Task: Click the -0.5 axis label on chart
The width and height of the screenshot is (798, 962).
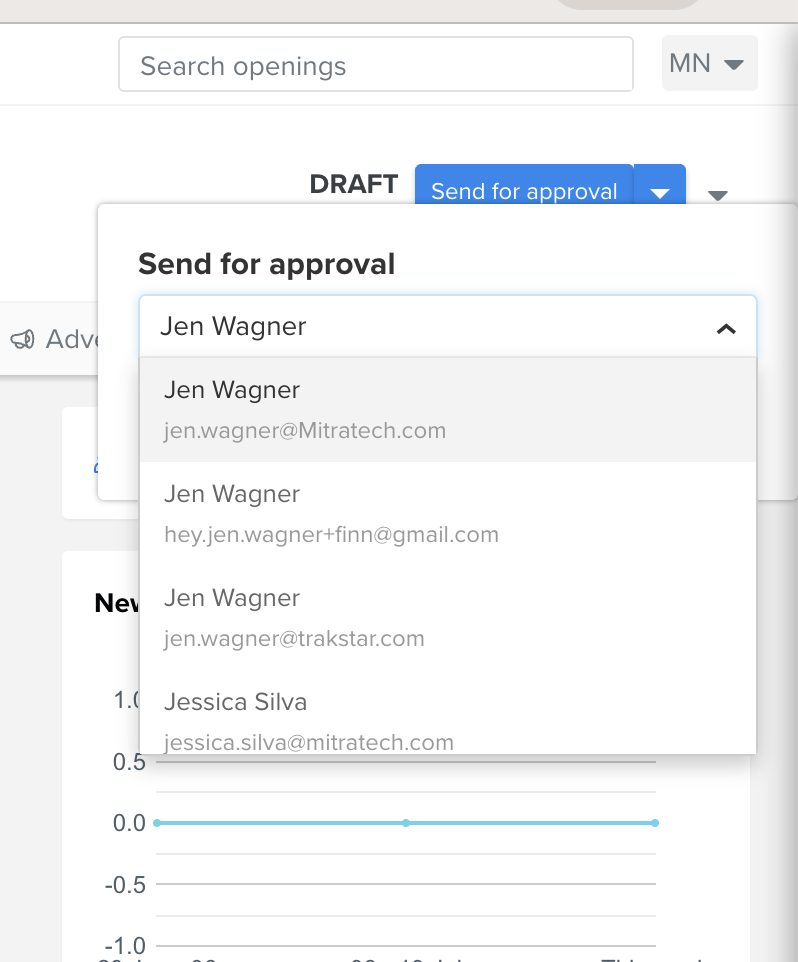Action: (x=125, y=885)
